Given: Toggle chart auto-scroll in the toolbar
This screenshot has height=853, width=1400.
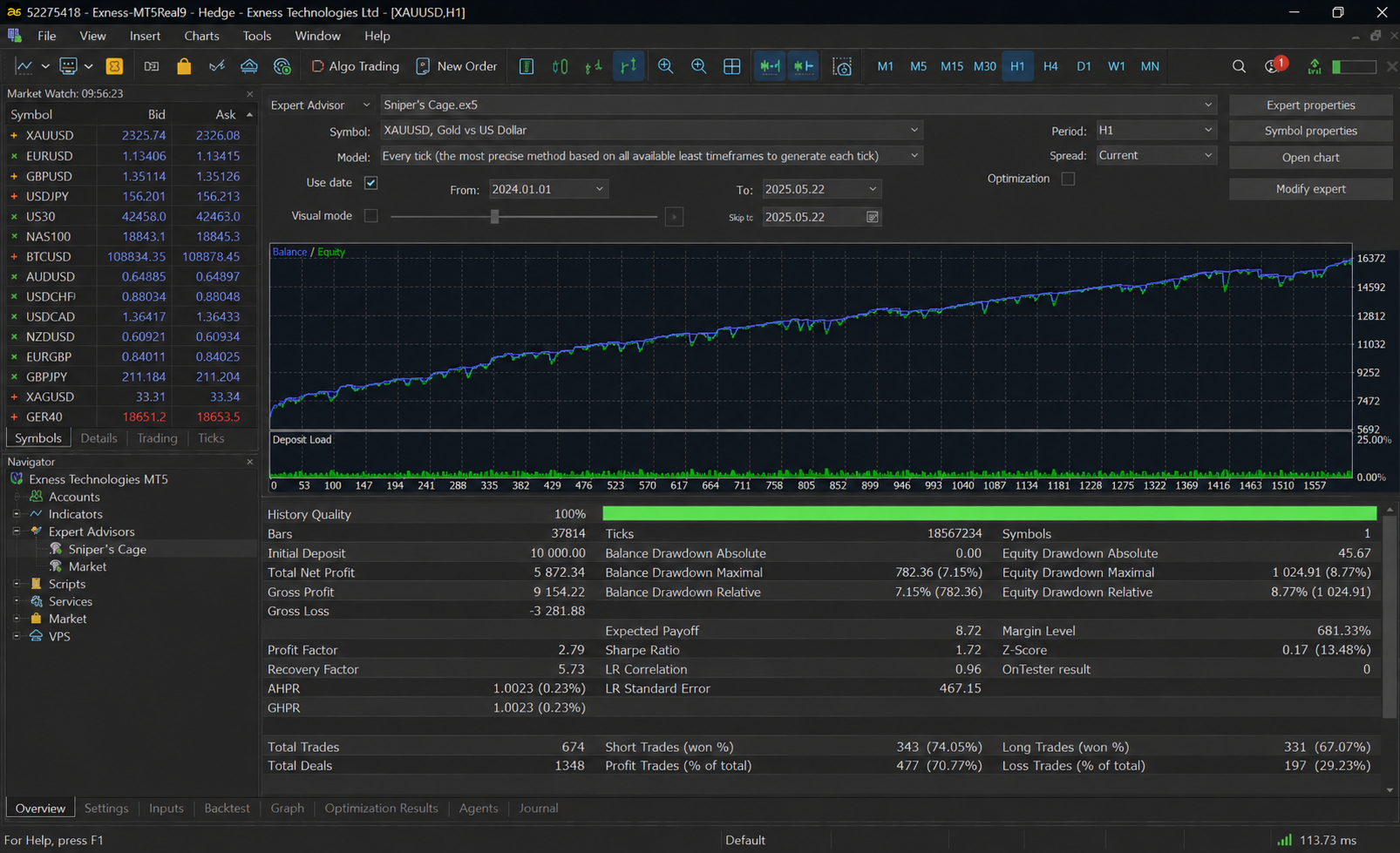Looking at the screenshot, I should pyautogui.click(x=770, y=66).
